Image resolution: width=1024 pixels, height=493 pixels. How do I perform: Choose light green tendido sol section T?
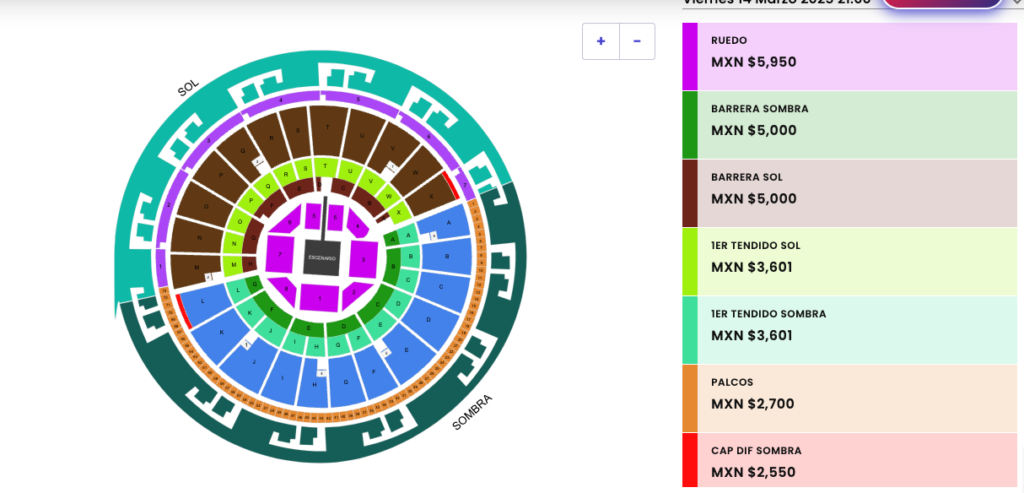coord(325,167)
